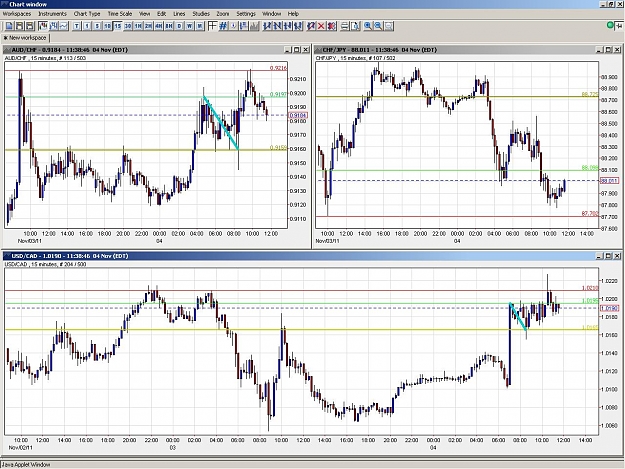
Task: Click the red X delete line icon
Action: coord(321,26)
